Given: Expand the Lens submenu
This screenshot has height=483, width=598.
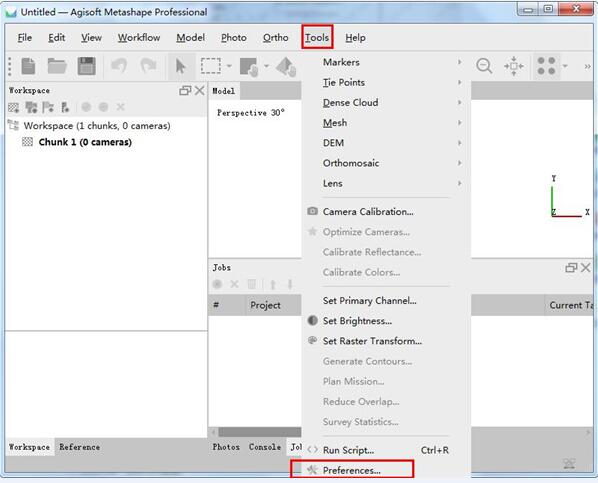Looking at the screenshot, I should [385, 184].
